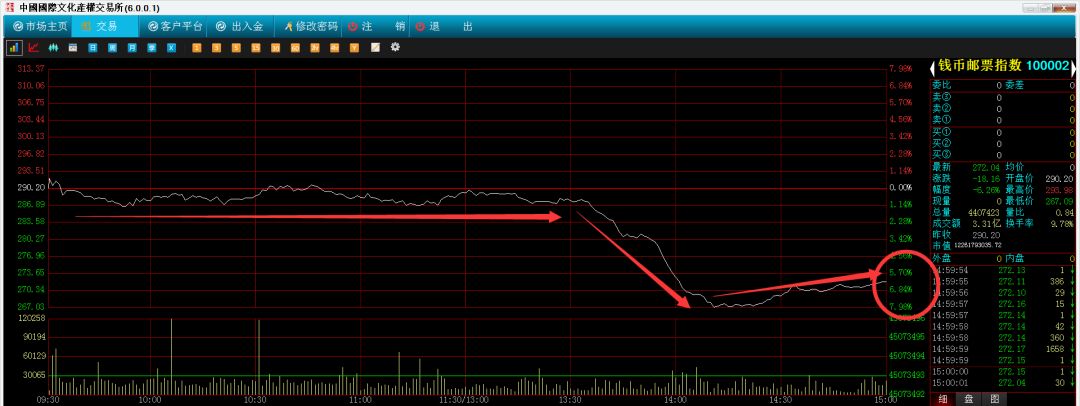Open the 出入金 tab
The height and width of the screenshot is (406, 1080).
239,26
